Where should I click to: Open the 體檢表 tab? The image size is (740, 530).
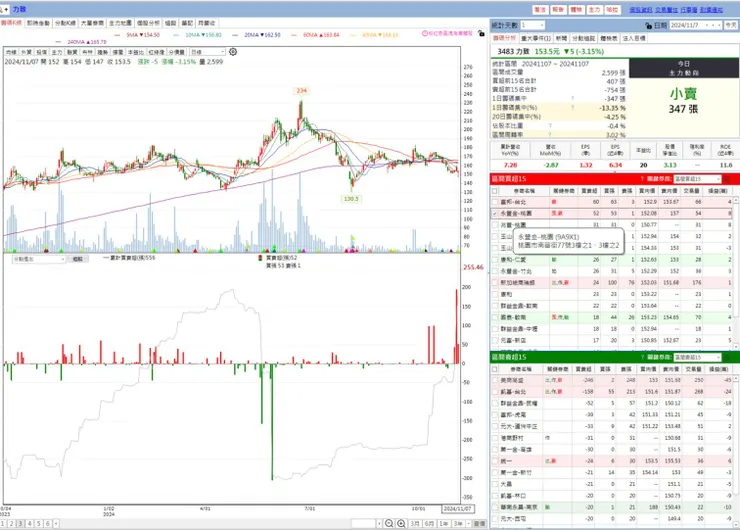(609, 38)
